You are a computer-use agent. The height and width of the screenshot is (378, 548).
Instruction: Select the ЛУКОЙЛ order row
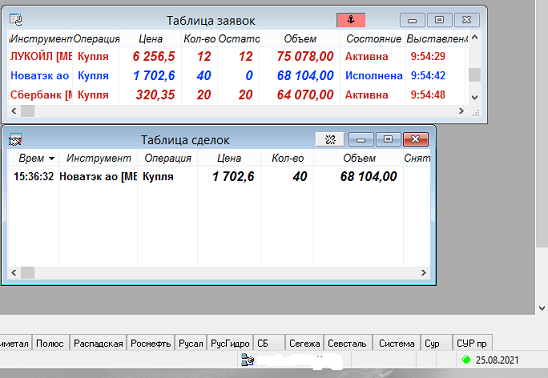pos(237,56)
